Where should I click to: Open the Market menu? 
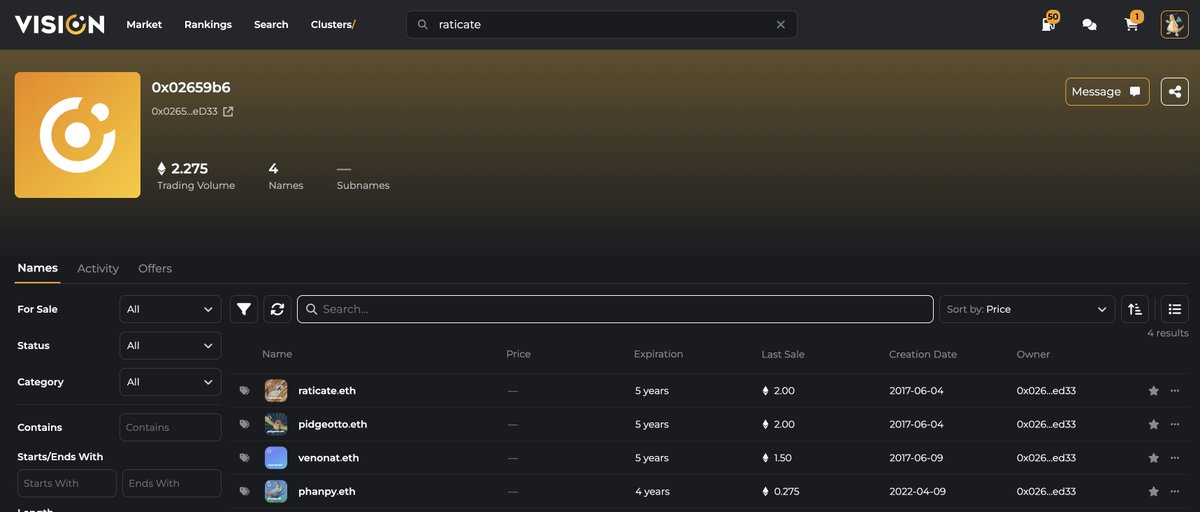click(144, 24)
